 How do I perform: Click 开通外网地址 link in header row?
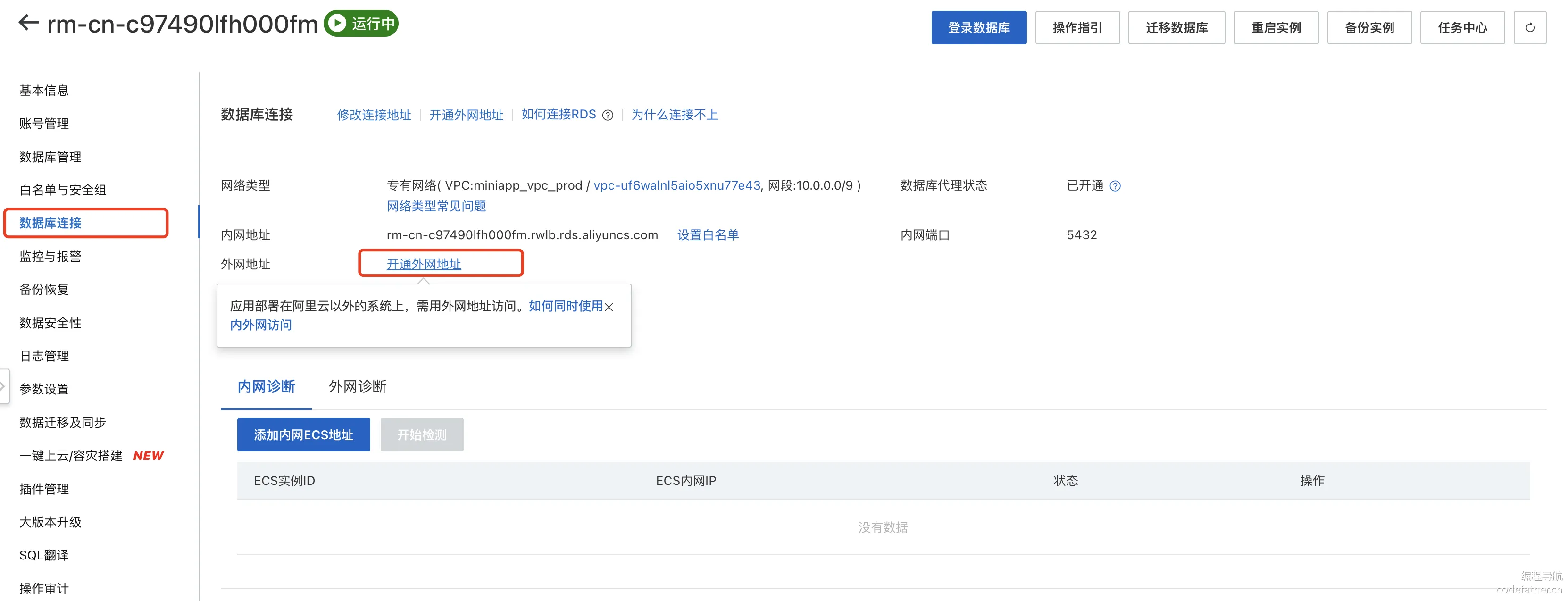[466, 115]
